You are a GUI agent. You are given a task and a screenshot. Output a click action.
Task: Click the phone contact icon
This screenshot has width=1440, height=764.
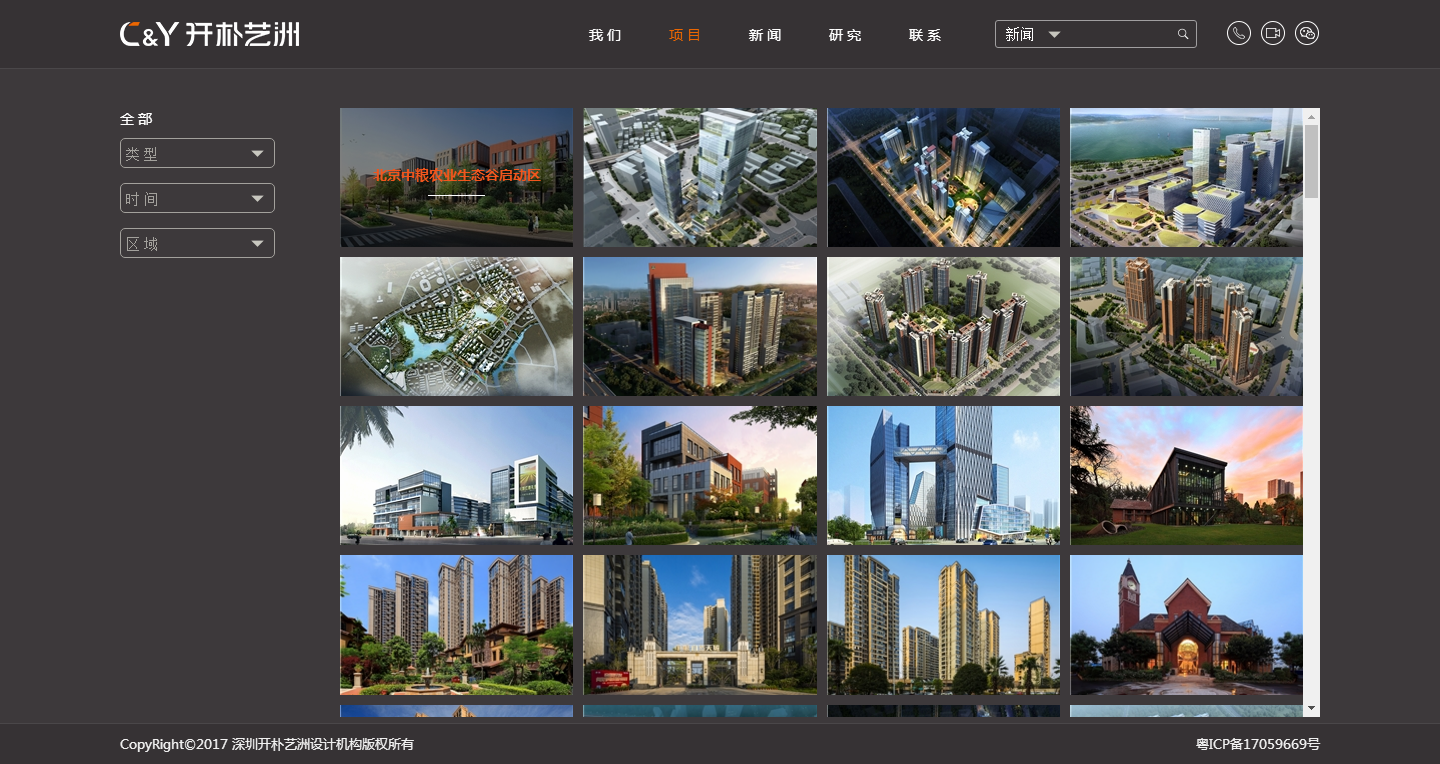(x=1238, y=33)
